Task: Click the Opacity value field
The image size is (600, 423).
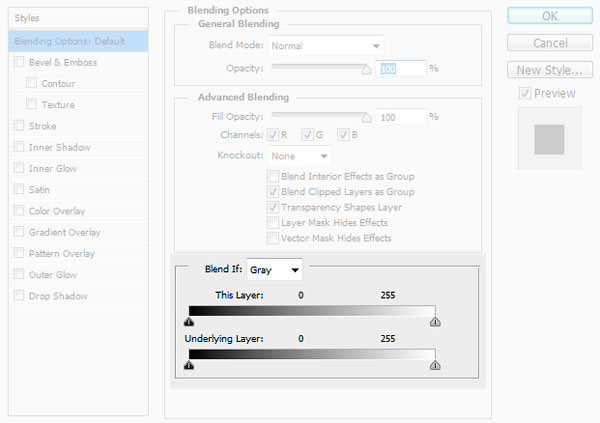Action: [x=401, y=69]
